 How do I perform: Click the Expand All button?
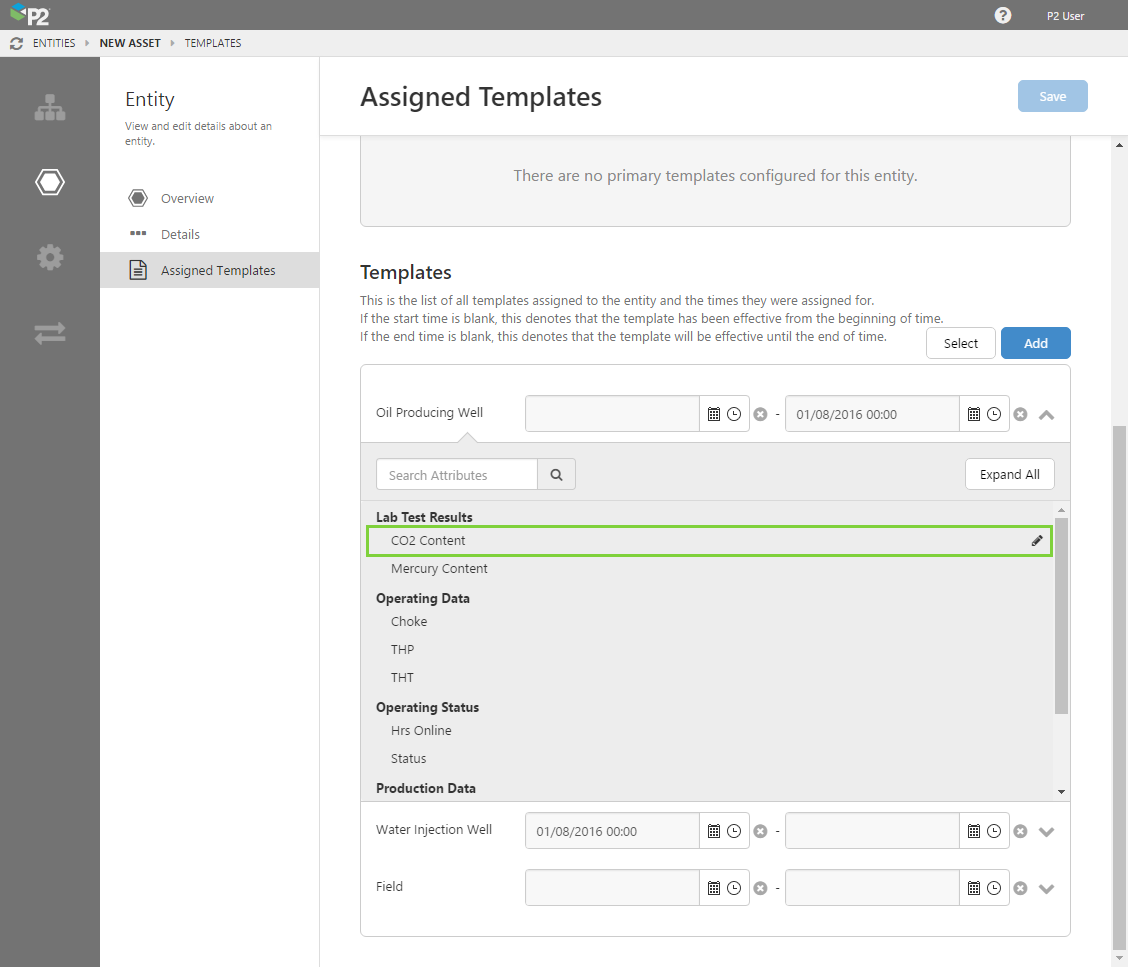click(x=1009, y=475)
